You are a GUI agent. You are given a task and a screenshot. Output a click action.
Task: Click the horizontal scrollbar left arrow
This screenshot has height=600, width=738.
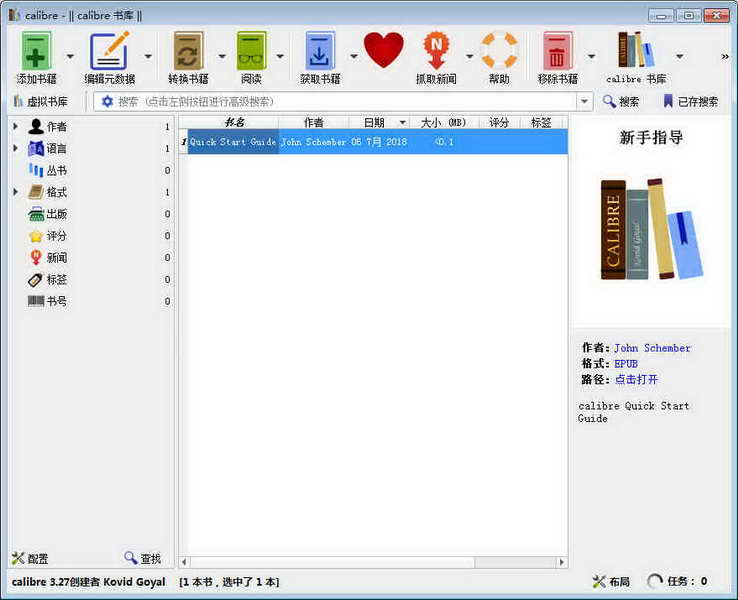[x=184, y=562]
